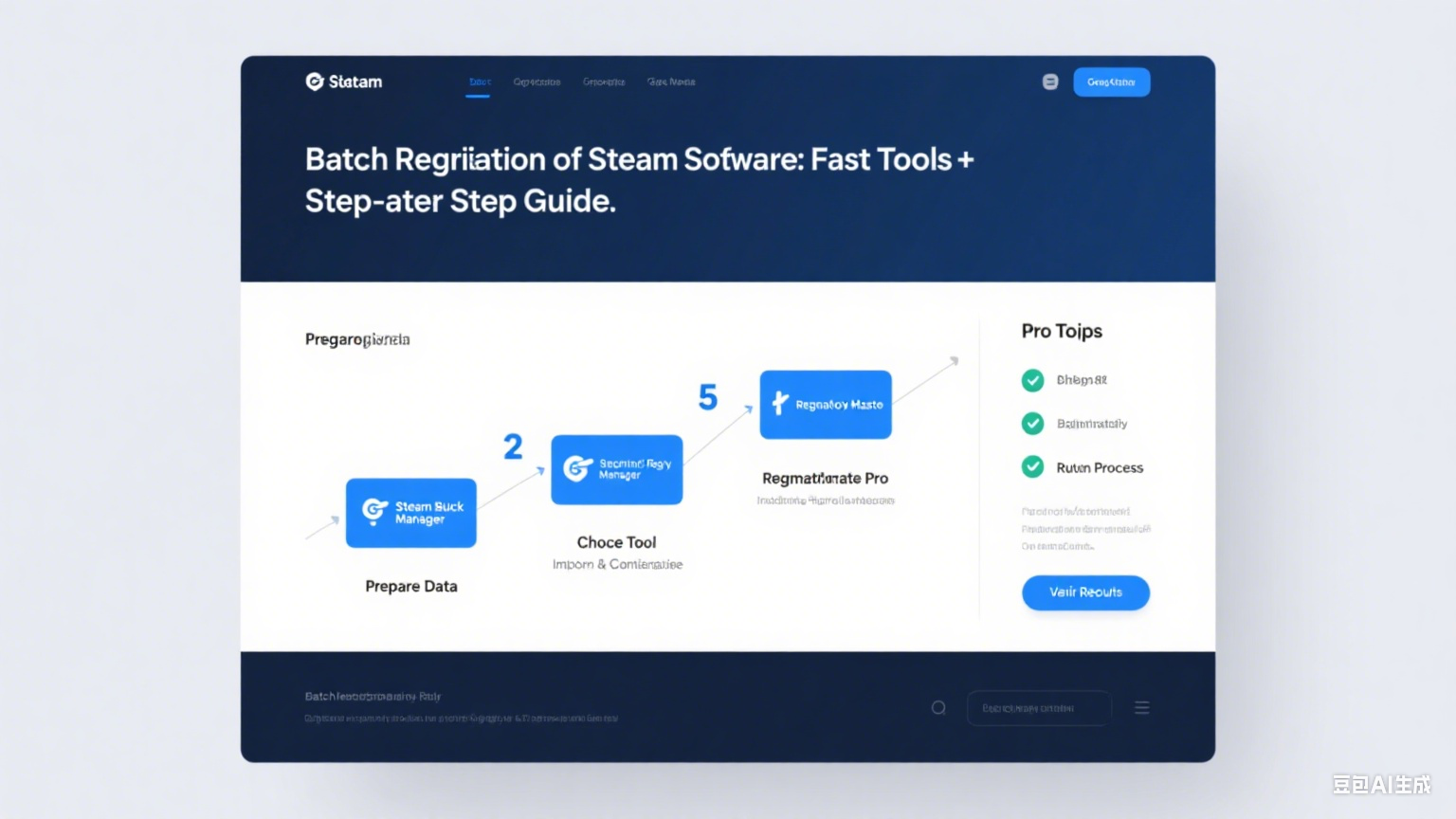Image resolution: width=1456 pixels, height=819 pixels.
Task: Click the footer heading starting with Batch
Action: [373, 696]
